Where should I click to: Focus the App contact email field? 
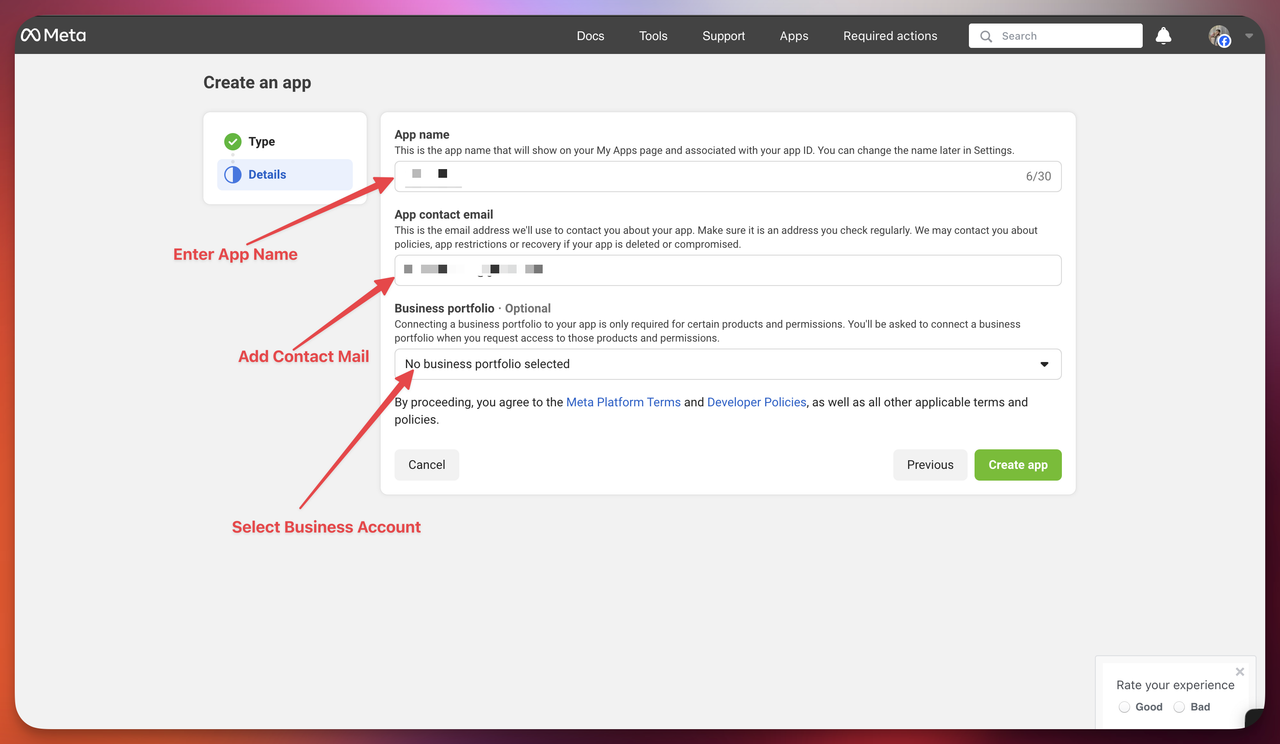click(728, 270)
